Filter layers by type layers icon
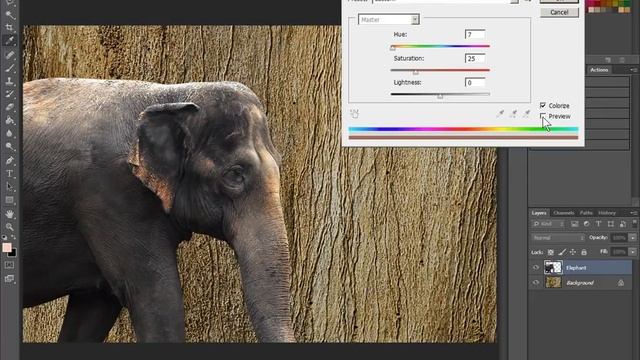 point(598,224)
